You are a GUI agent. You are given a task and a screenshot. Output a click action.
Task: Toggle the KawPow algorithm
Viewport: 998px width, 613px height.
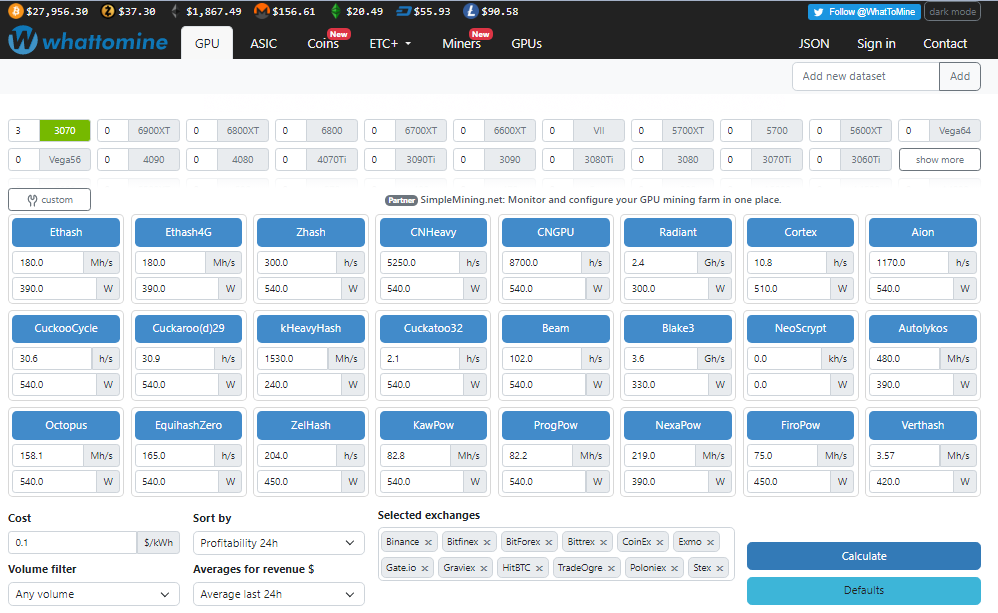(433, 425)
